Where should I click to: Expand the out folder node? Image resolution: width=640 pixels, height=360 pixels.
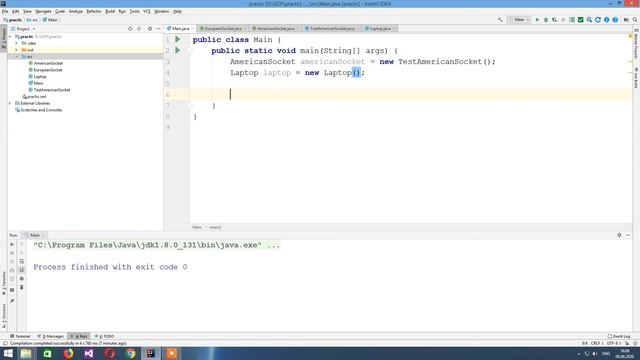pos(17,50)
